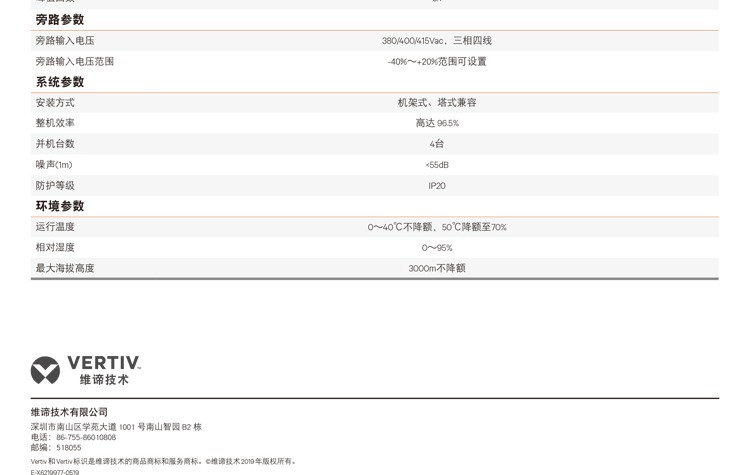Click the 运行温度 row label

coord(55,227)
